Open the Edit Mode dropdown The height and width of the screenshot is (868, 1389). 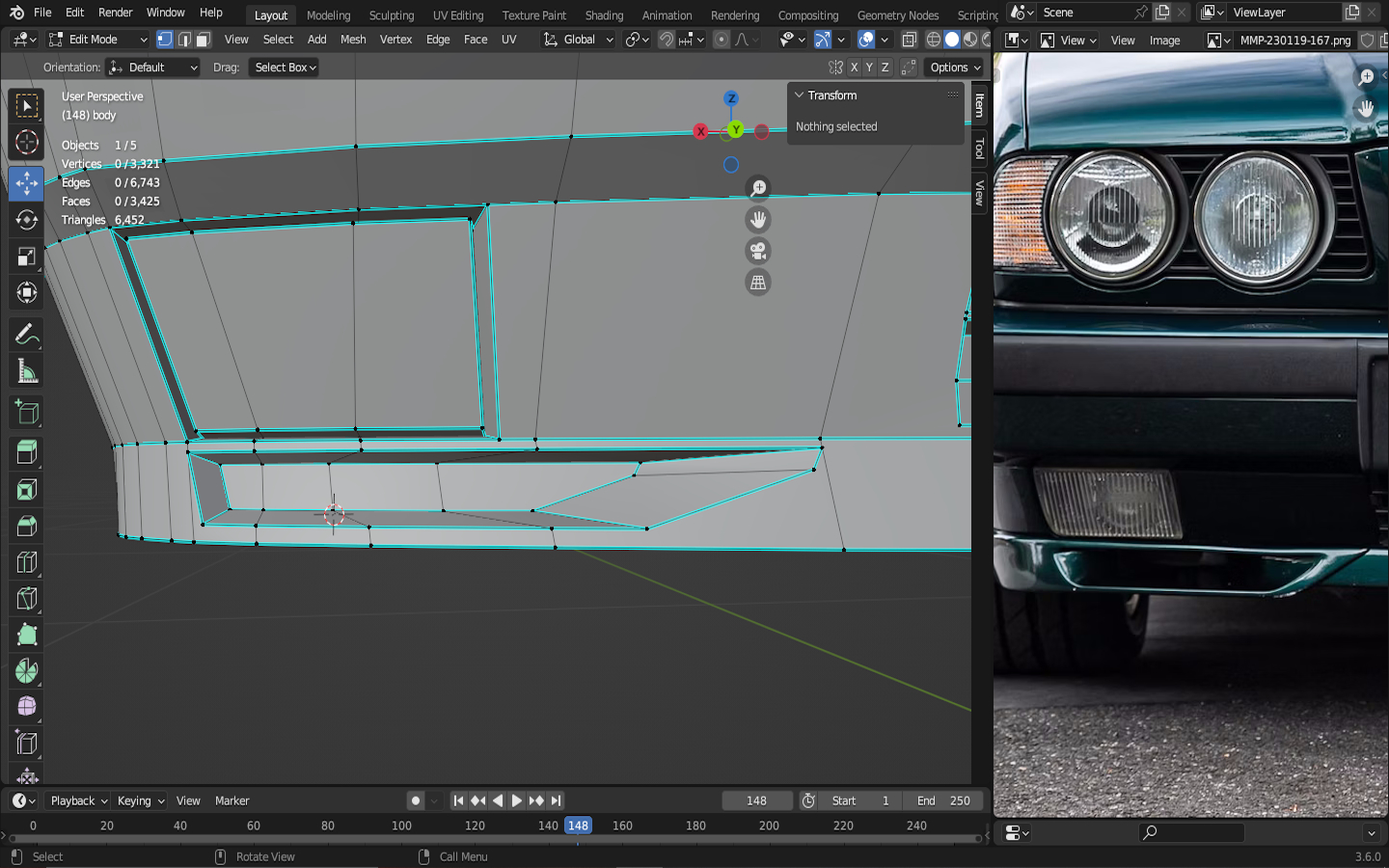click(x=97, y=40)
